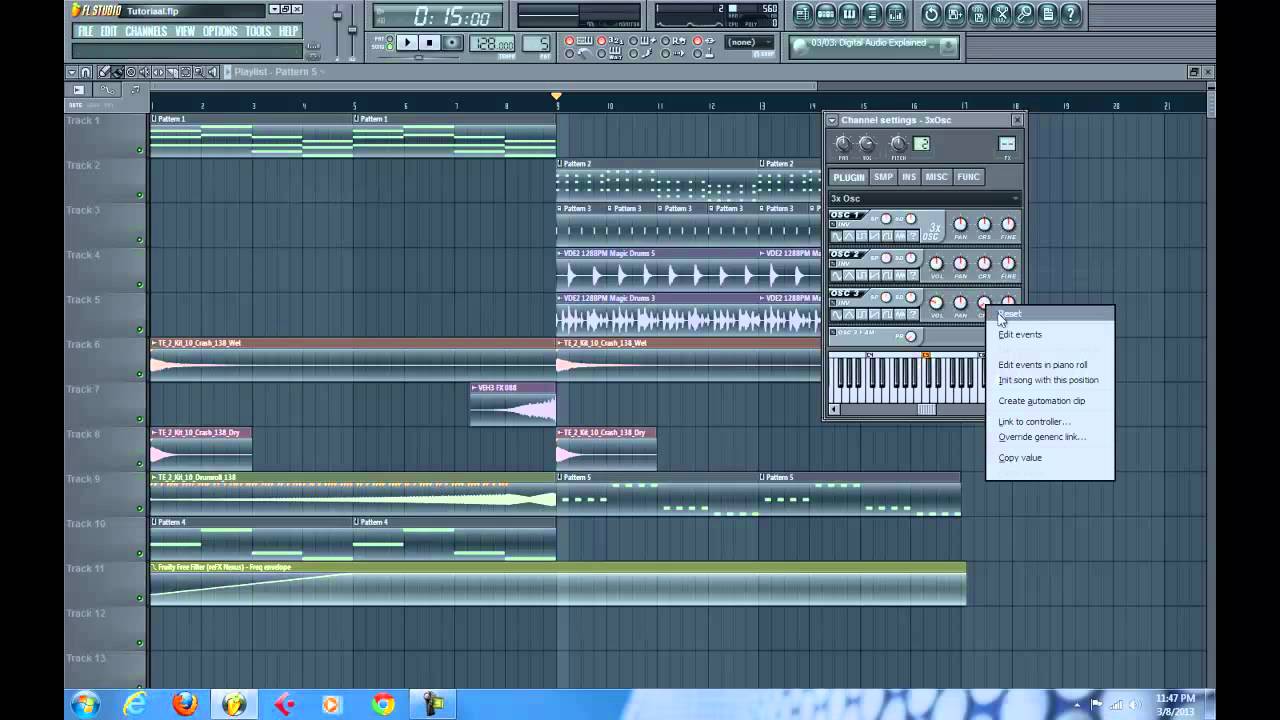
Task: Mute Track 1 with its green dot
Action: [x=140, y=150]
